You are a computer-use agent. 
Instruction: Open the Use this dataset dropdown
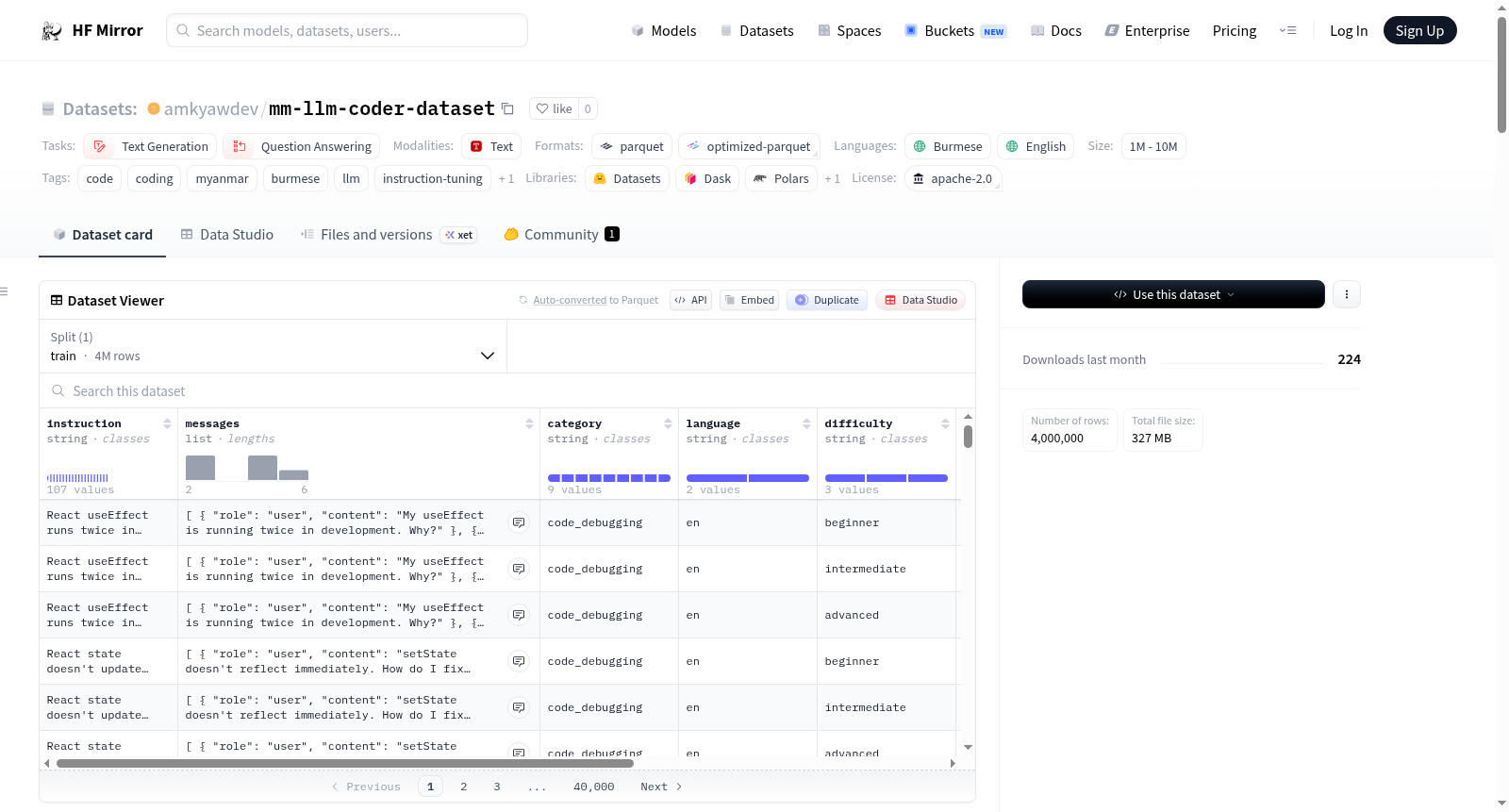pos(1173,294)
